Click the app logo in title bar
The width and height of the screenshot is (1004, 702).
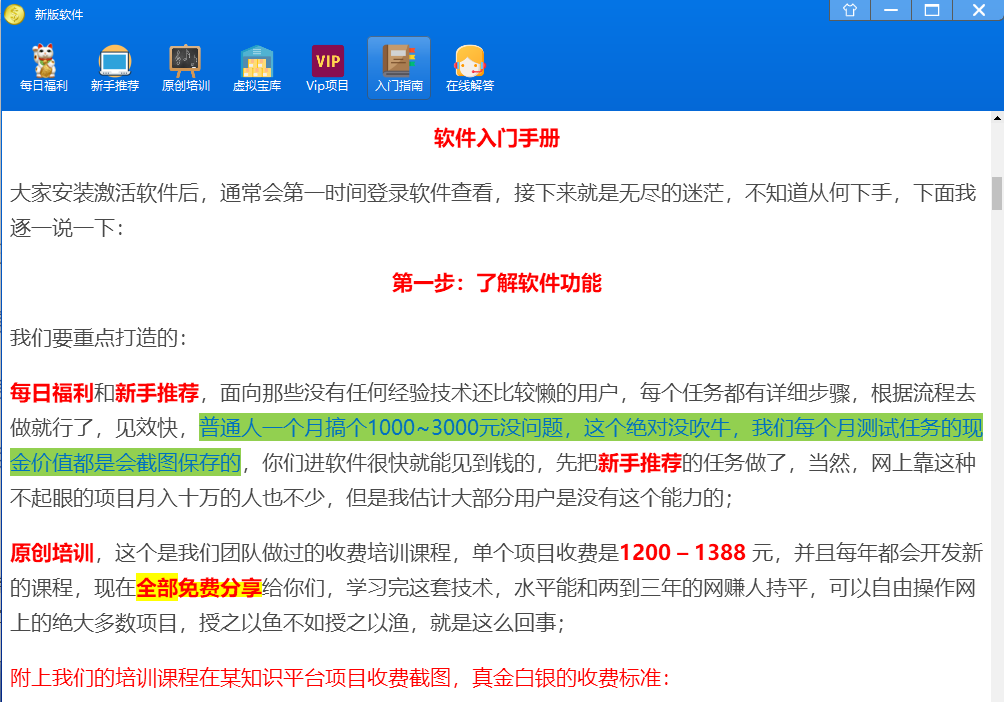point(14,14)
